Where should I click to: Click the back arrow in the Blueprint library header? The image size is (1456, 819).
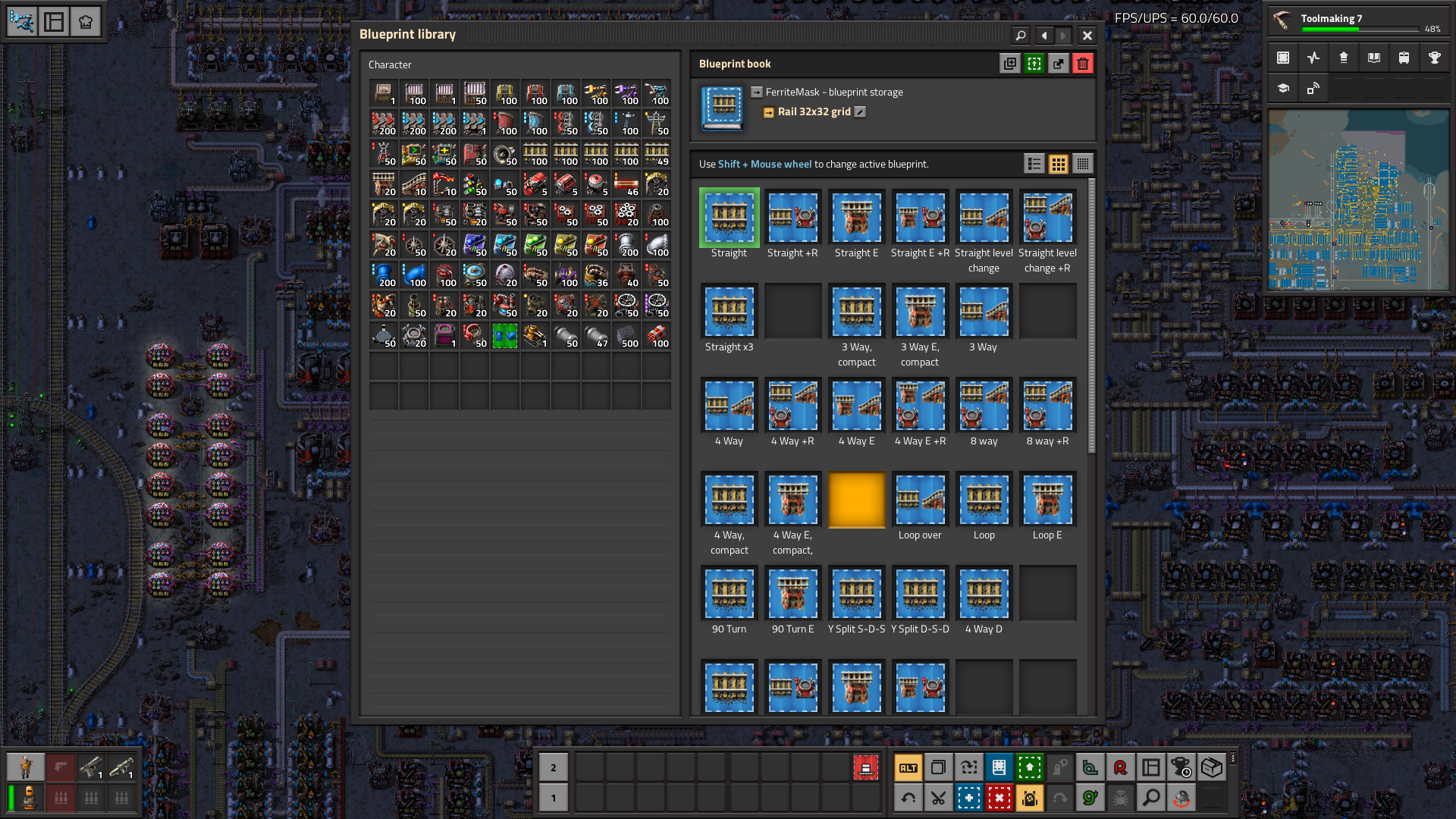(x=1045, y=36)
